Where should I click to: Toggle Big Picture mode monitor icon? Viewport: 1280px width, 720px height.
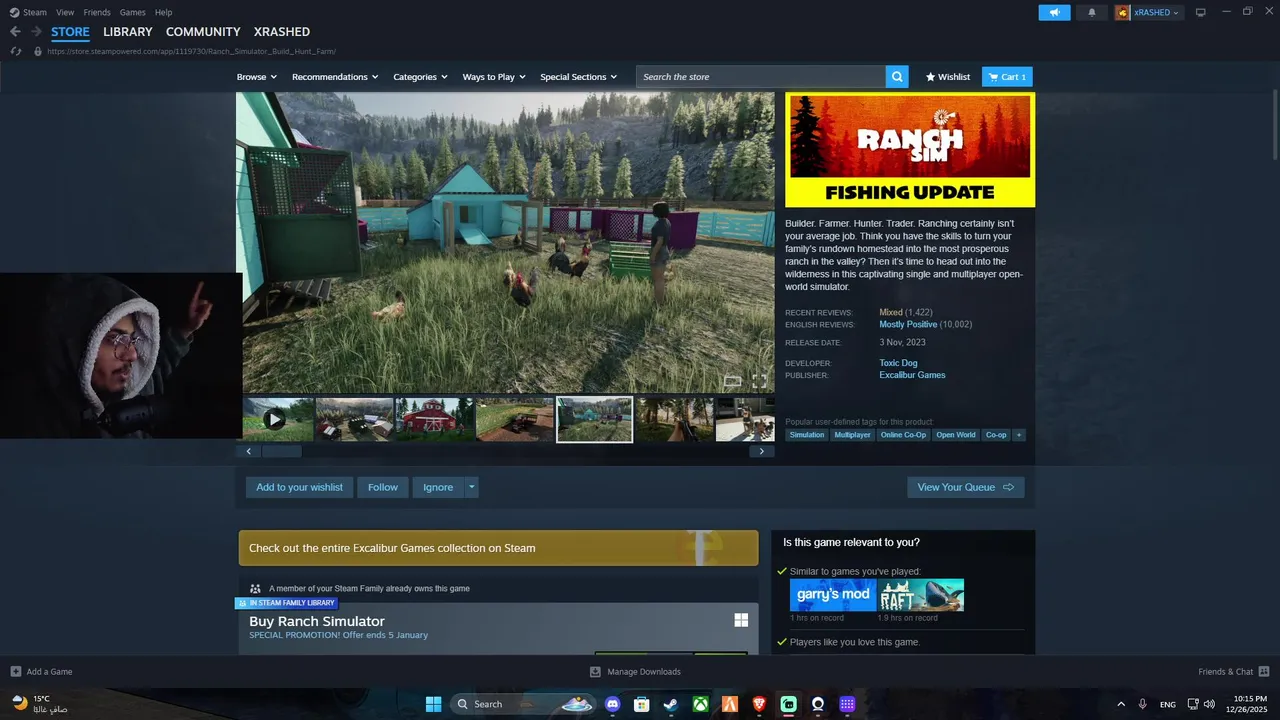coord(1201,12)
